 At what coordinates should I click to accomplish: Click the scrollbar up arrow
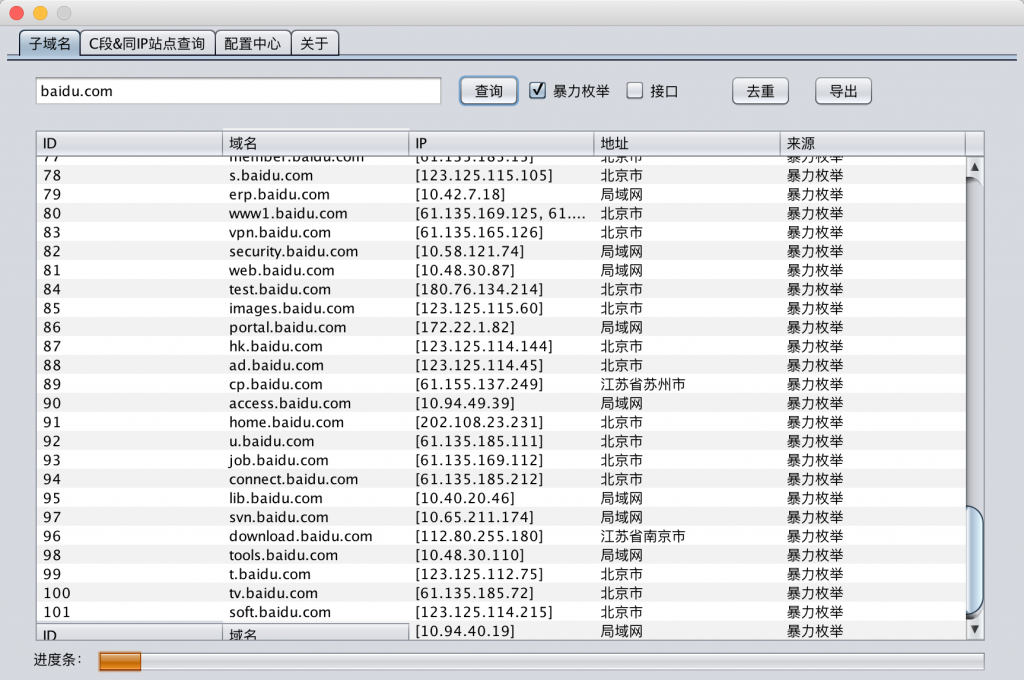(974, 166)
